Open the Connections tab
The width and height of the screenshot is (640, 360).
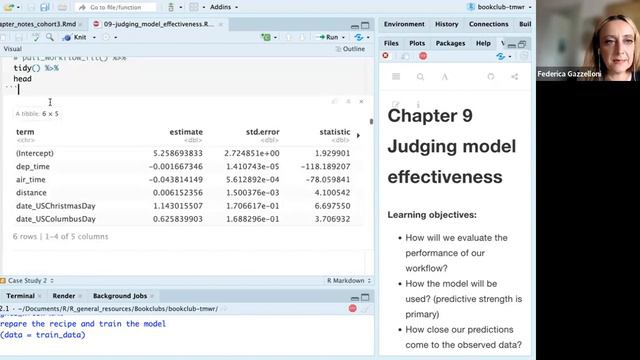pyautogui.click(x=489, y=24)
